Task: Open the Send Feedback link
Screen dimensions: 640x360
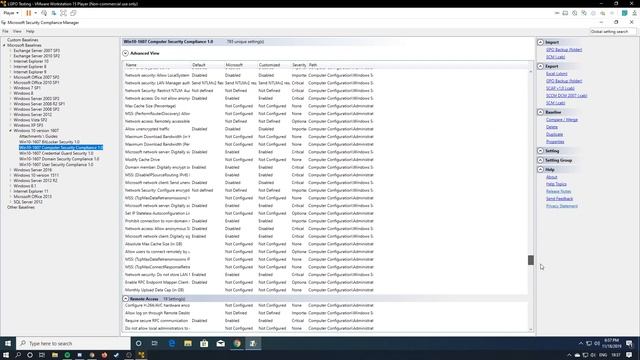Action: 559,199
